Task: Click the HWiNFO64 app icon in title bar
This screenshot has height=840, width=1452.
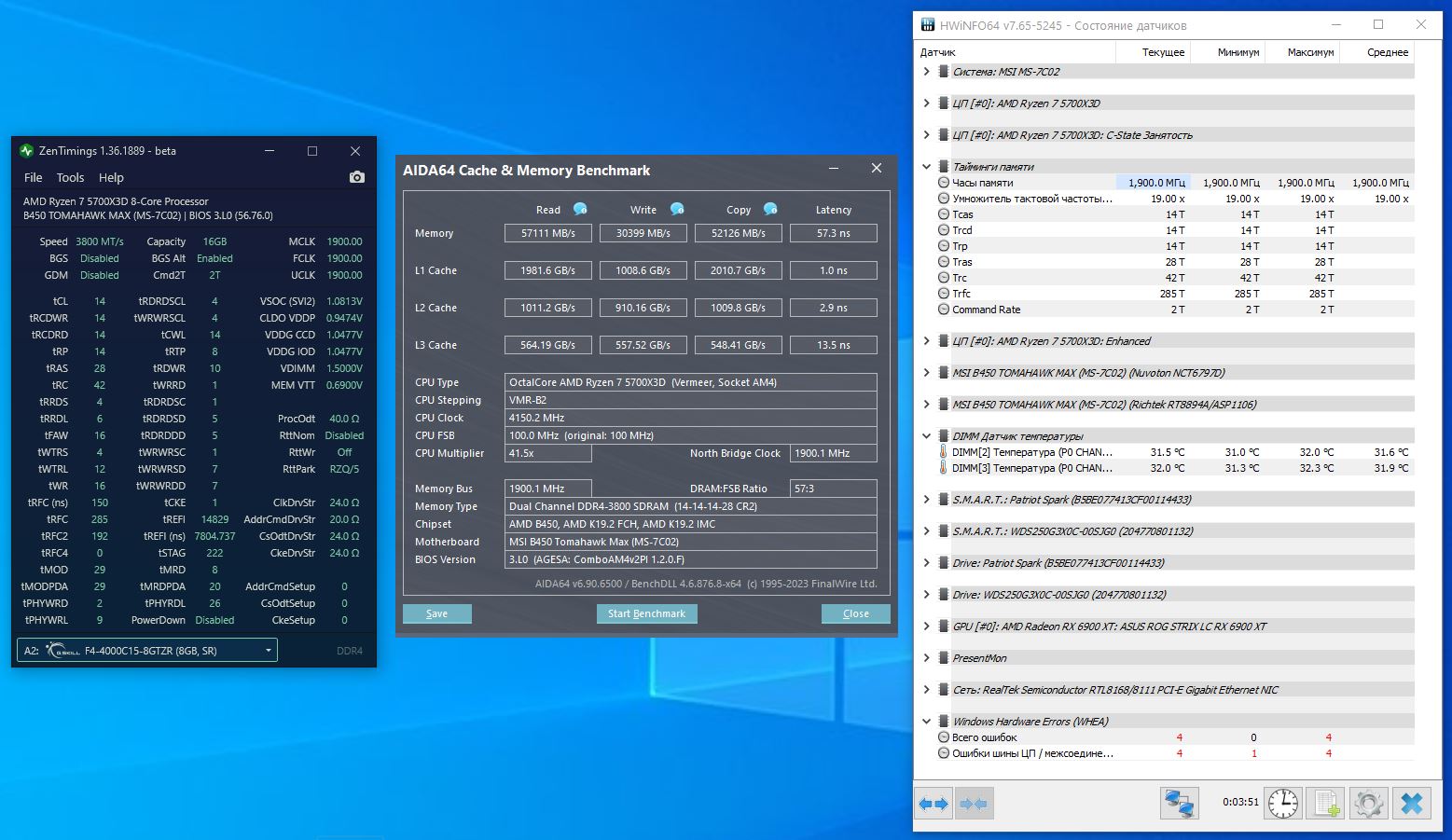Action: pos(928,25)
